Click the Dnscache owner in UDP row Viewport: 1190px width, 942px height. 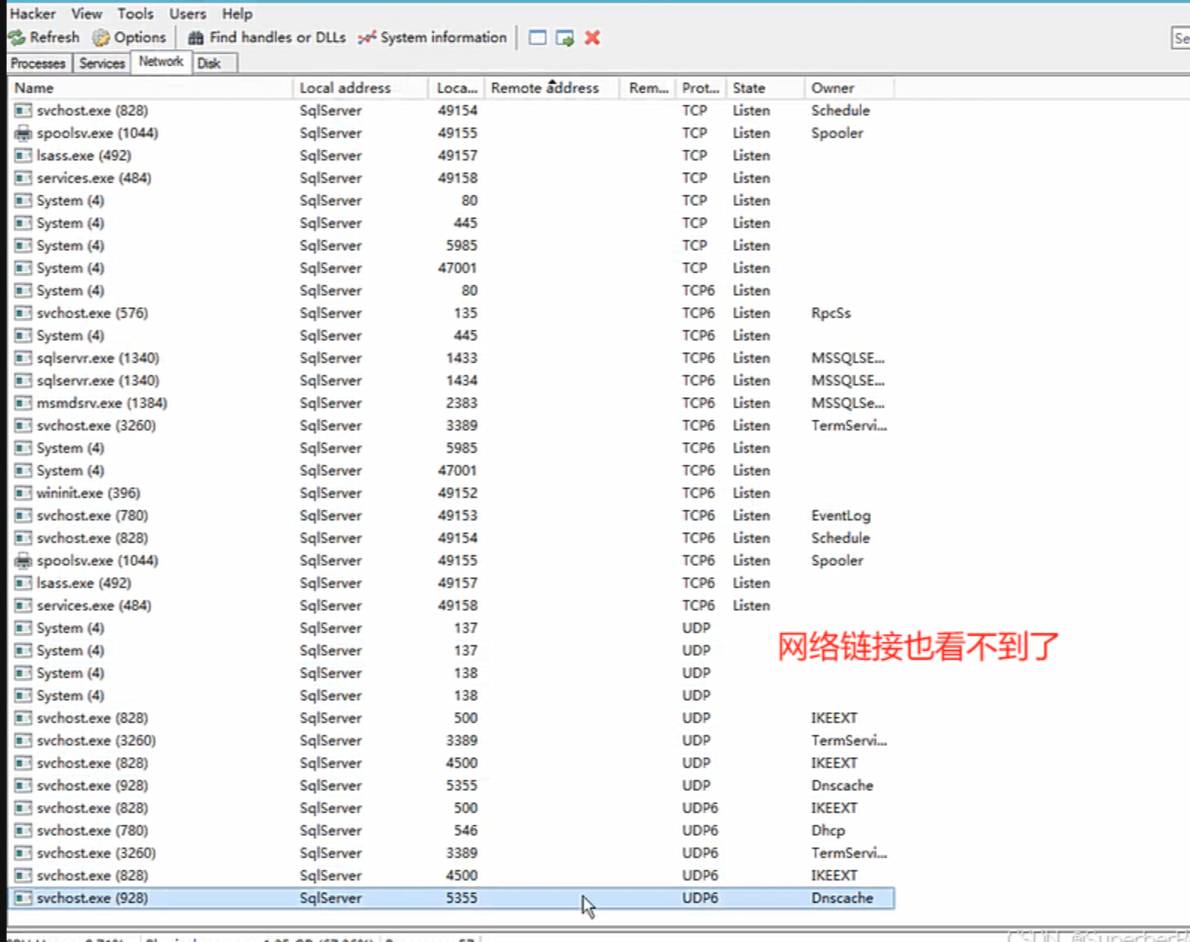tap(842, 786)
